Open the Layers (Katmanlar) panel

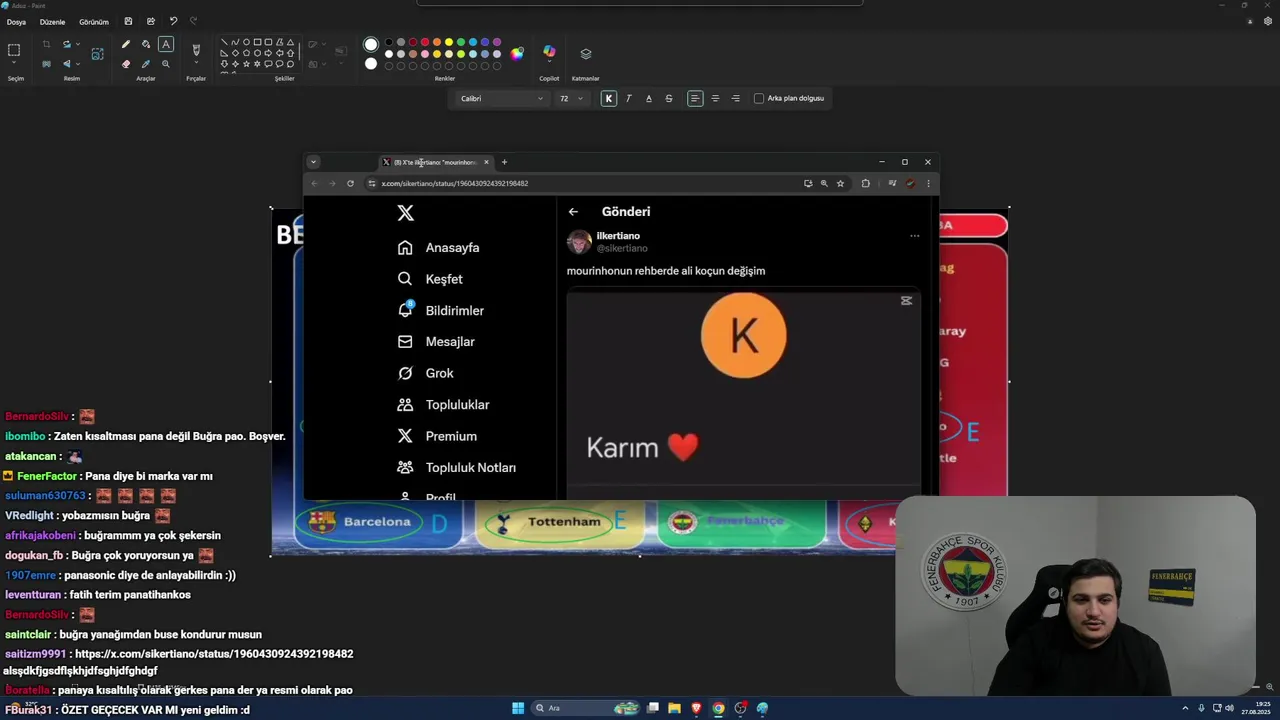(586, 54)
